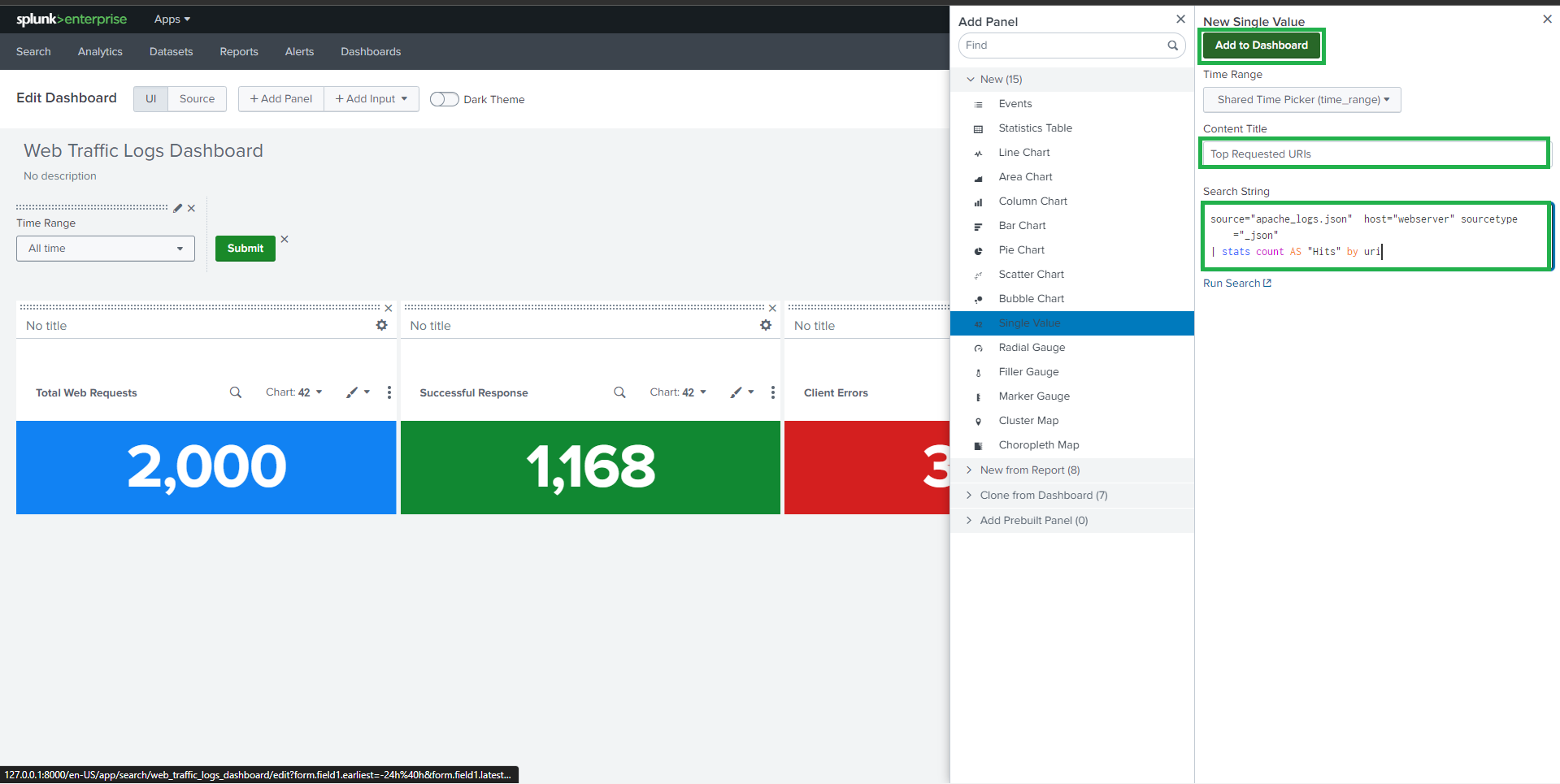Remove the Time Range input
This screenshot has height=784, width=1560.
(191, 208)
